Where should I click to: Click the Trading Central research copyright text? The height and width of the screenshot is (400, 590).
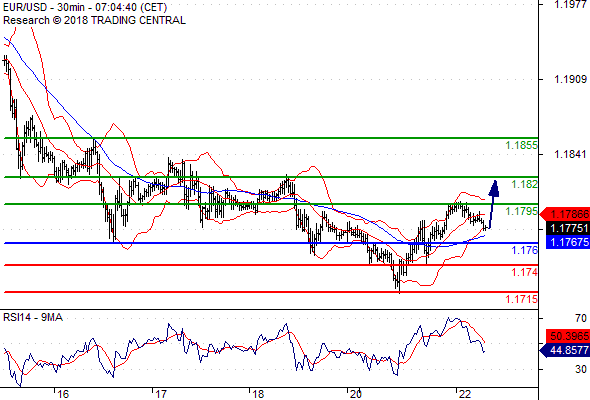(94, 20)
